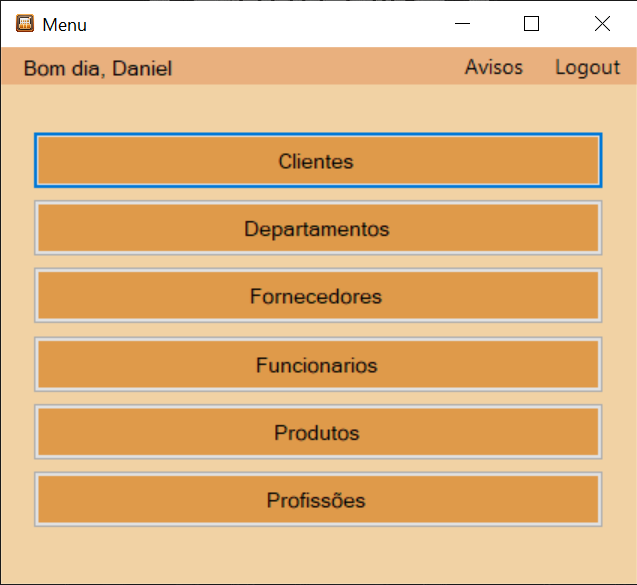Image resolution: width=637 pixels, height=585 pixels.
Task: Launch the Produtos section
Action: (318, 432)
